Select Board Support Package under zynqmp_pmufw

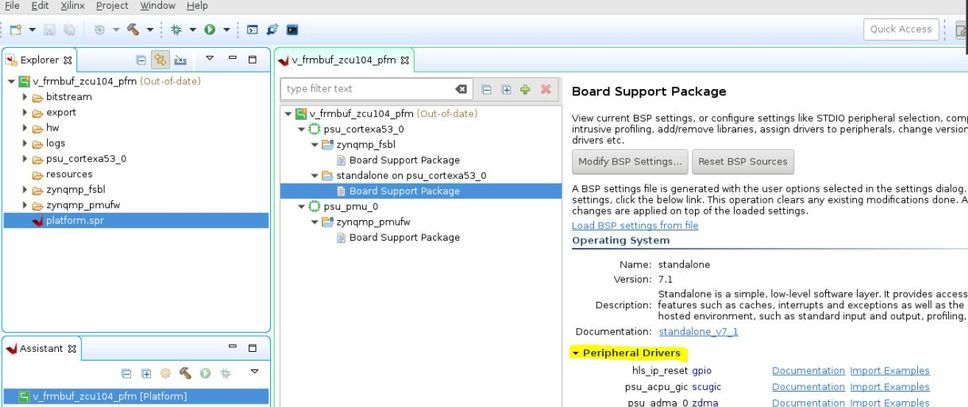404,237
